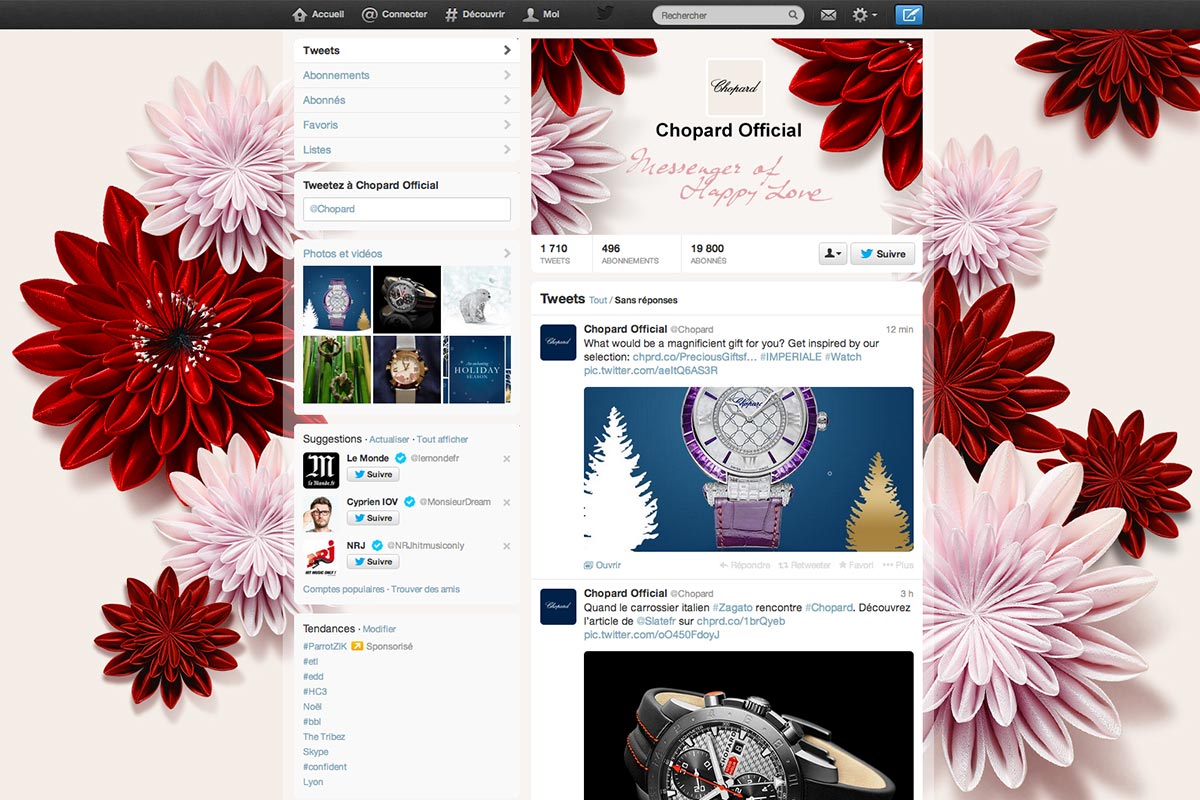This screenshot has width=1200, height=800.
Task: Open Listes in sidebar
Action: click(407, 150)
